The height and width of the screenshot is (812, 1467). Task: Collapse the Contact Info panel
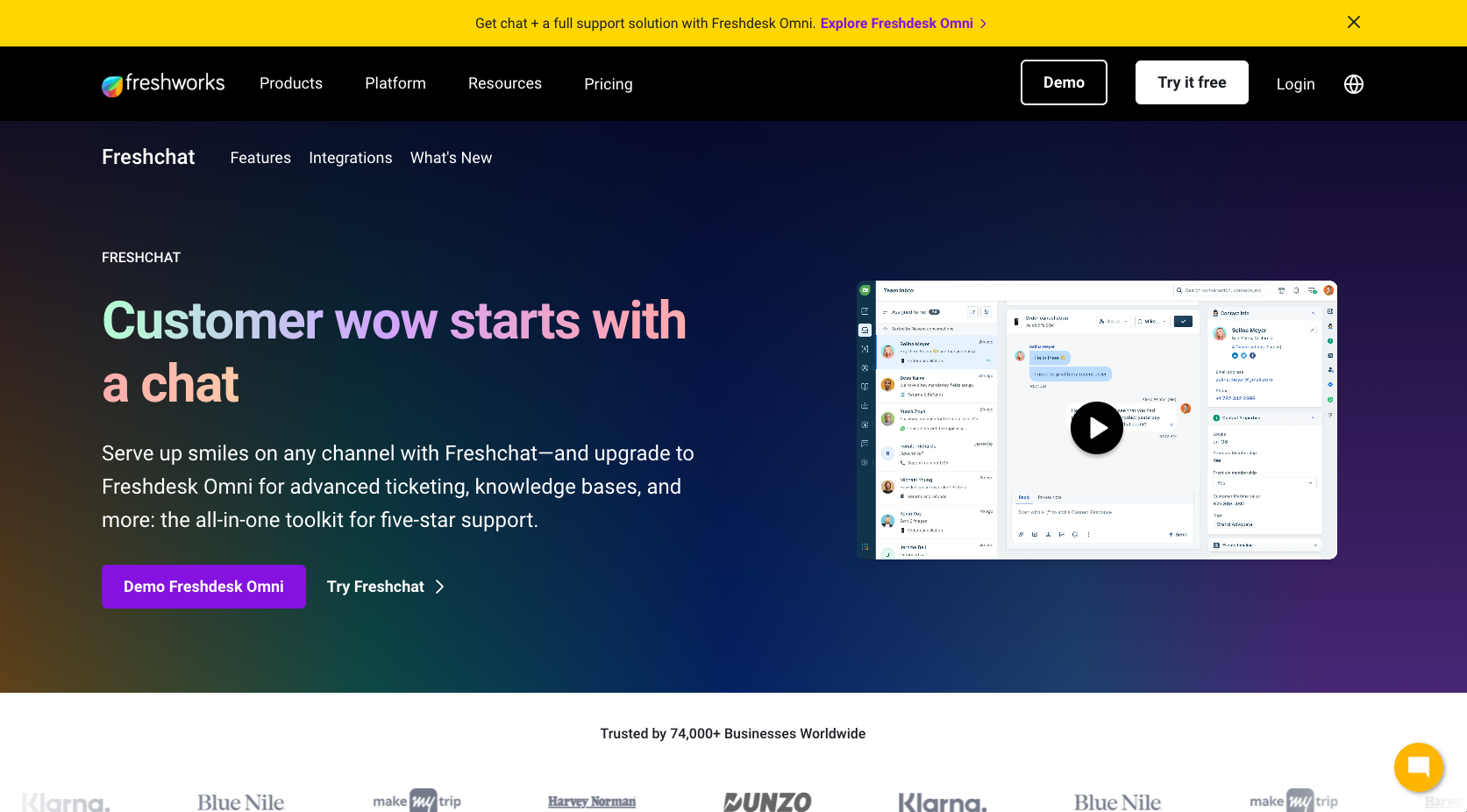pos(1313,313)
